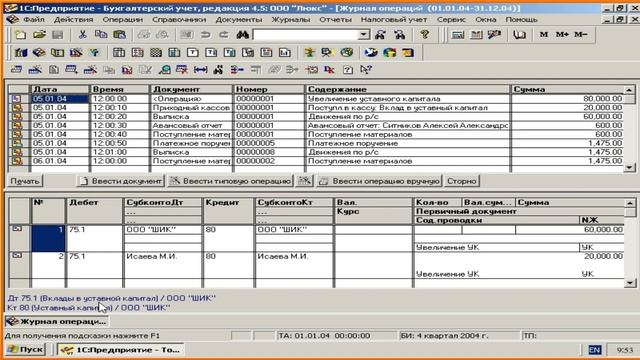Viewport: 640px width, 360px height.
Task: Click the Dt/Kt entries icon in journal toolbar
Action: [x=329, y=70]
